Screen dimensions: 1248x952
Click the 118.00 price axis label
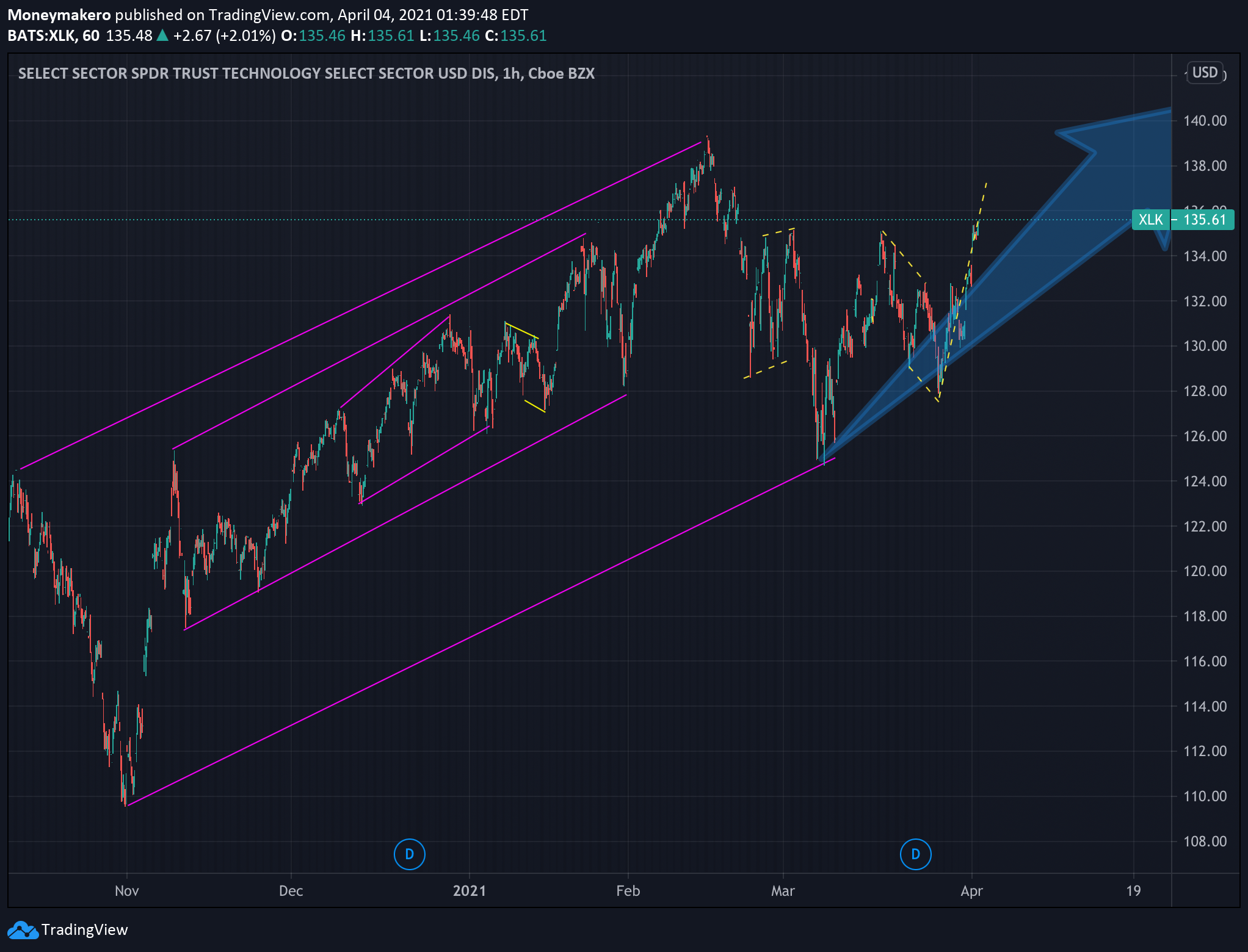(x=1205, y=616)
